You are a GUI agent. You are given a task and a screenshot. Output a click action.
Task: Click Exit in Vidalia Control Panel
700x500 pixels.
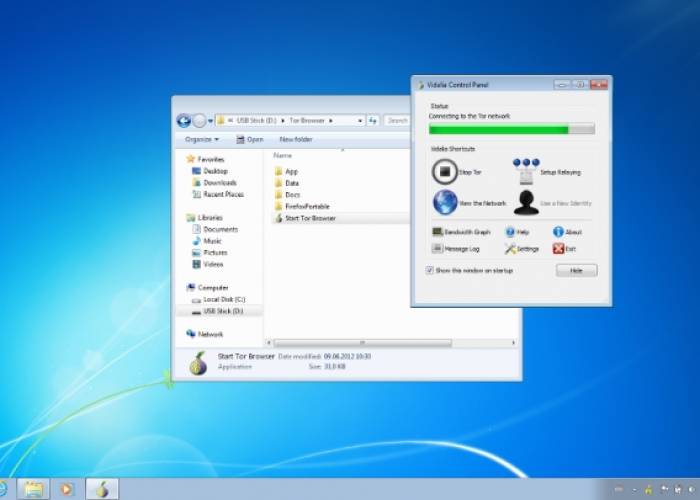click(564, 249)
